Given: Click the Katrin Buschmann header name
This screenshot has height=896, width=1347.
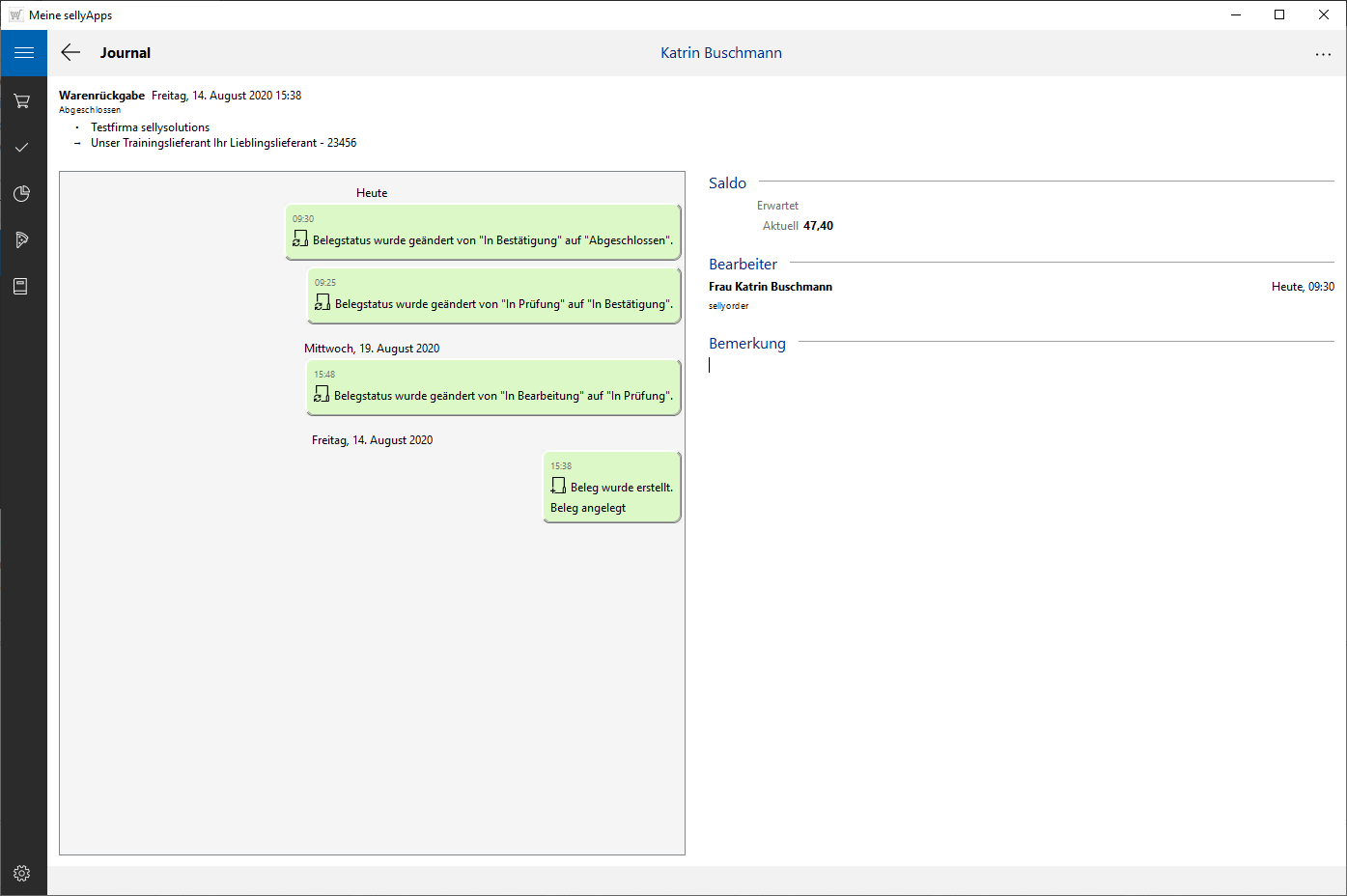Looking at the screenshot, I should click(720, 53).
